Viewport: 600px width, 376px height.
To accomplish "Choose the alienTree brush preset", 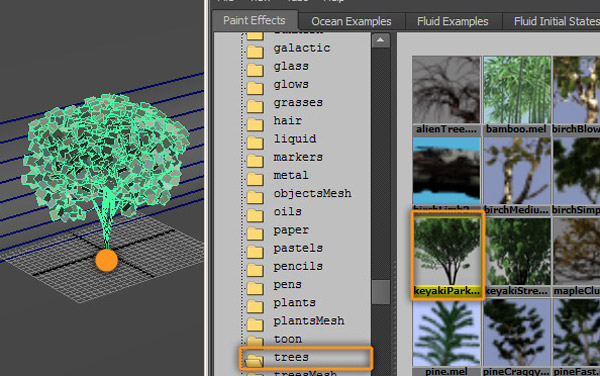I will 446,96.
